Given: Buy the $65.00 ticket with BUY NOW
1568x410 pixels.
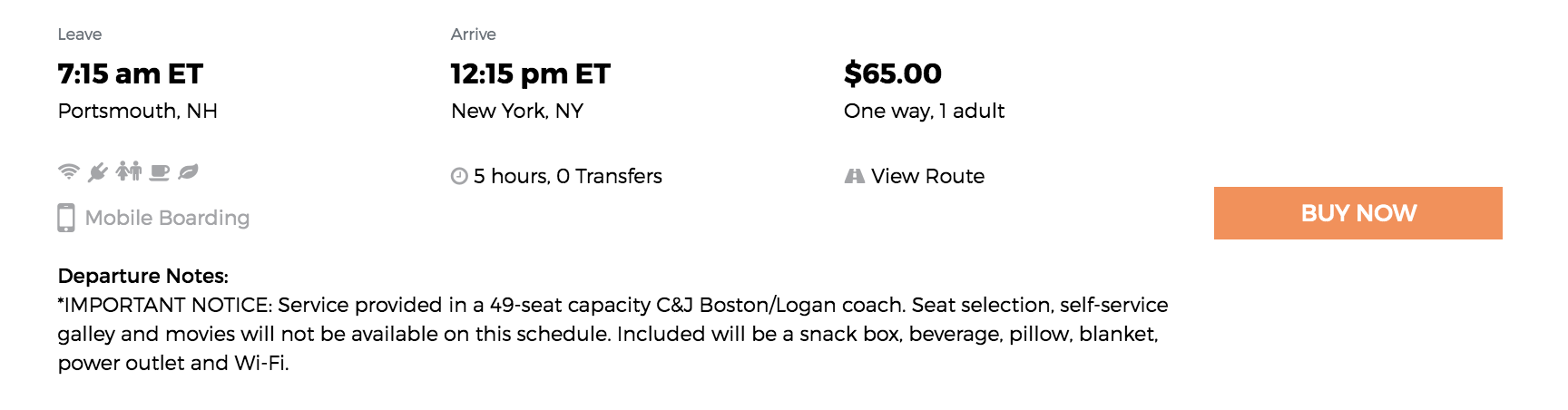Looking at the screenshot, I should click(x=1357, y=213).
